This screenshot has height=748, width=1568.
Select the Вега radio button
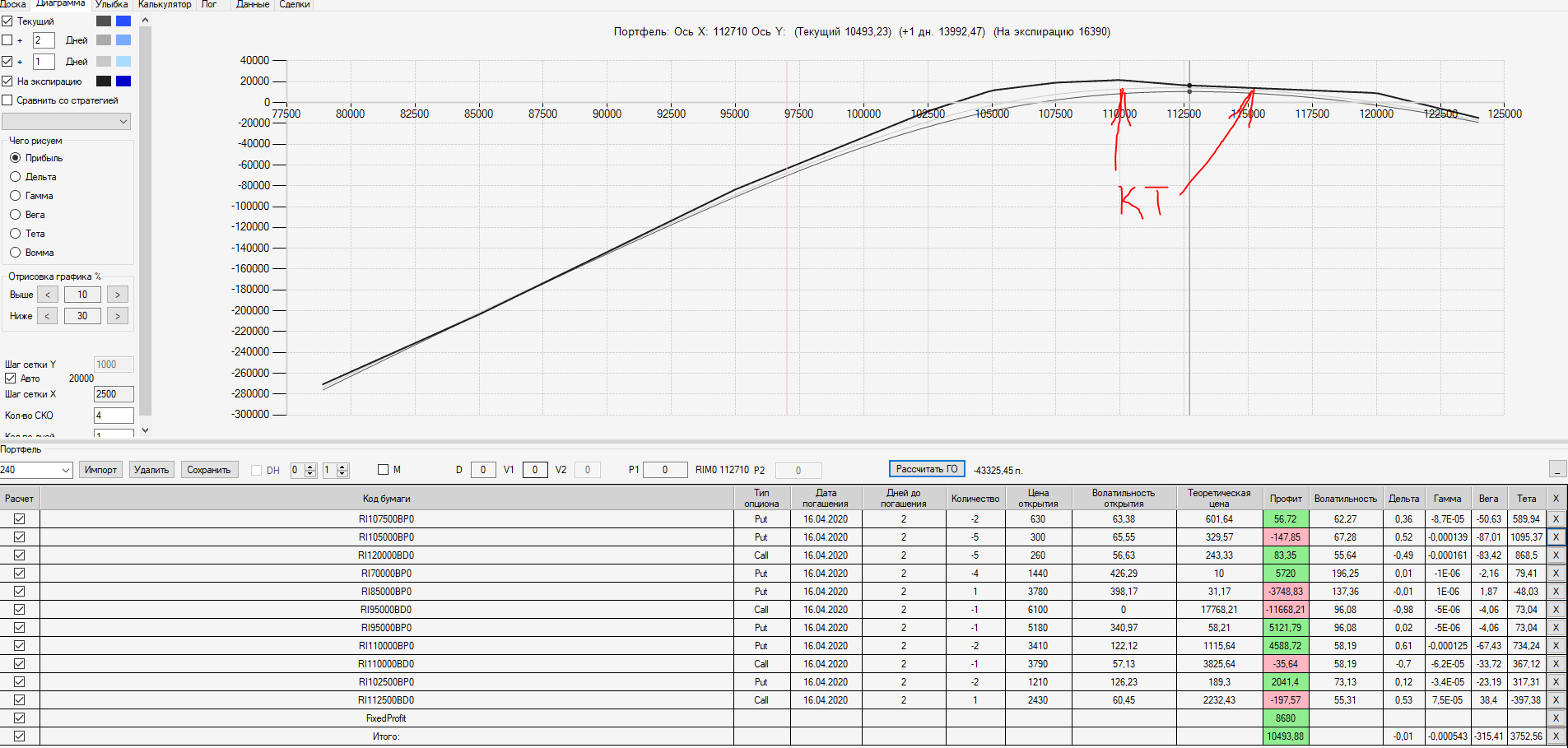pyautogui.click(x=15, y=214)
